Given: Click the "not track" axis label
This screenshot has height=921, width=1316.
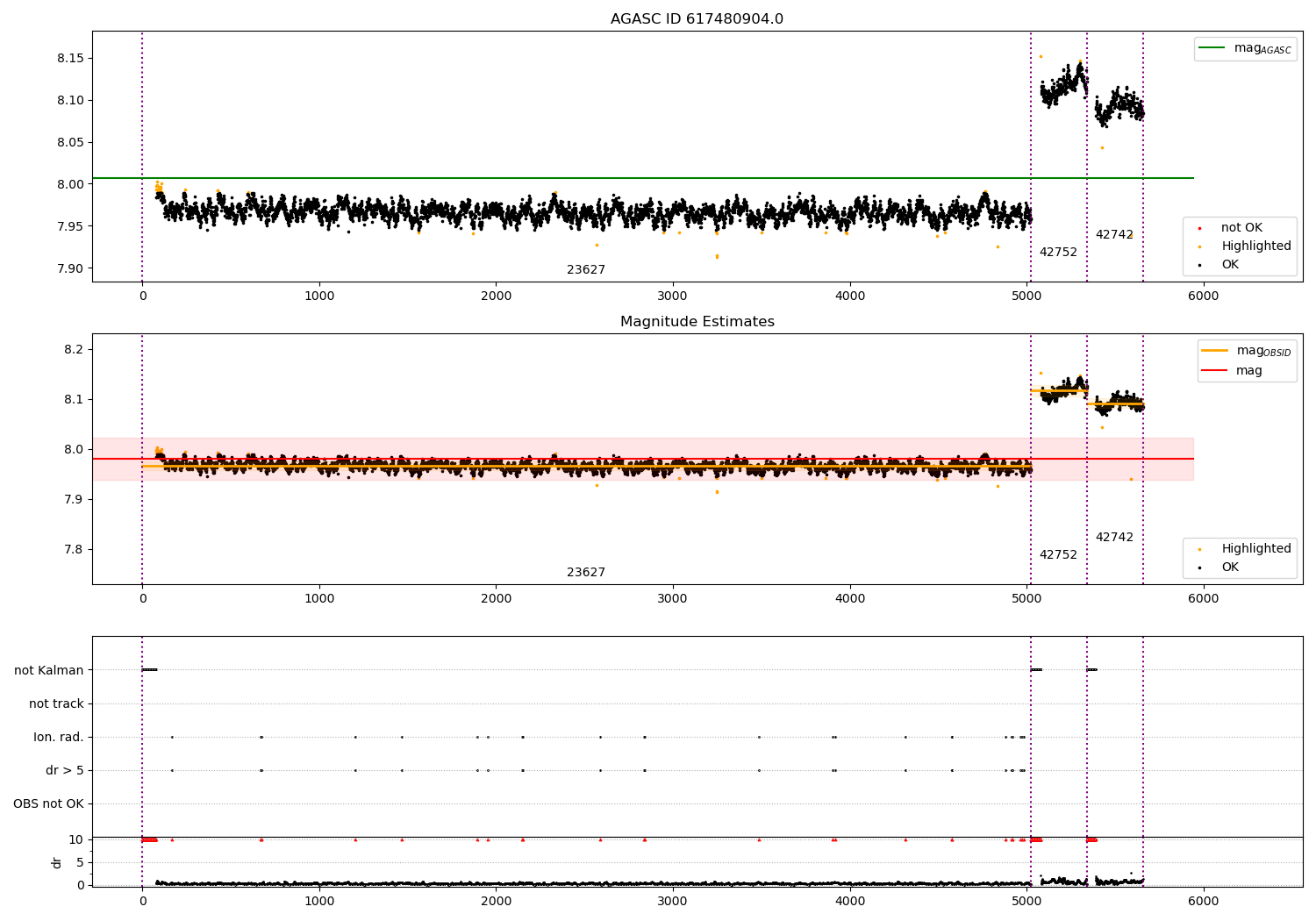Looking at the screenshot, I should coord(56,704).
